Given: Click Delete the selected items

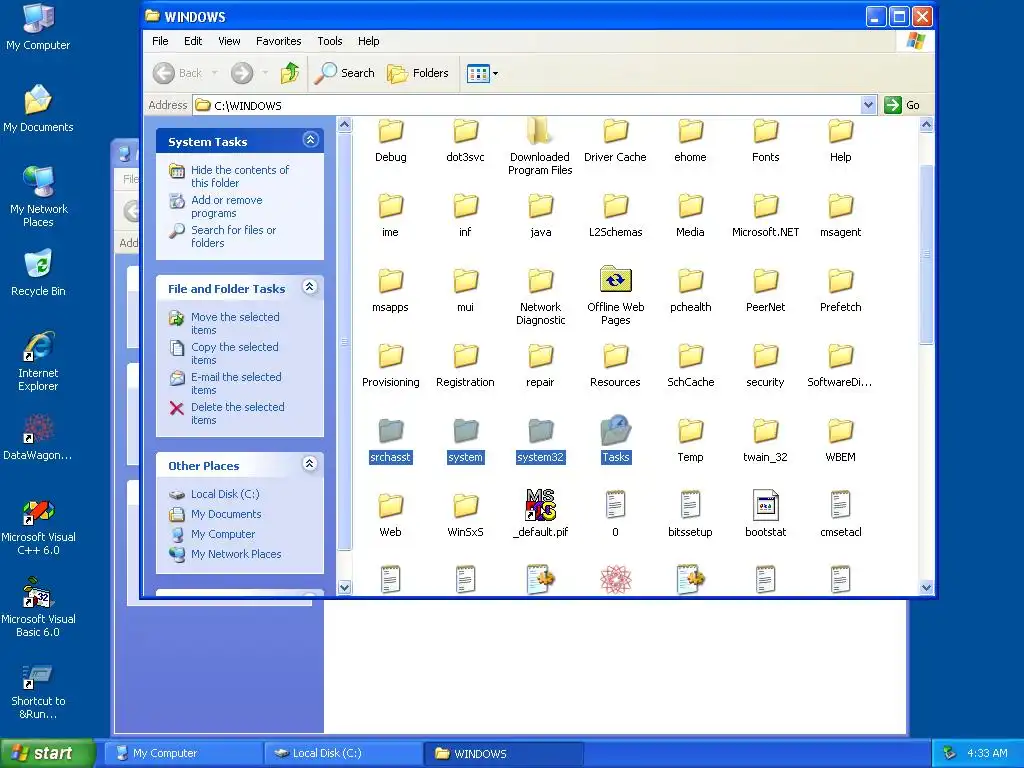Looking at the screenshot, I should click(238, 413).
